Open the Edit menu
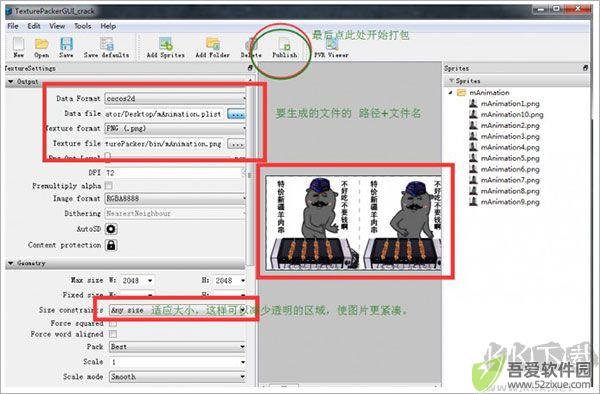Image resolution: width=600 pixels, height=394 pixels. point(34,26)
